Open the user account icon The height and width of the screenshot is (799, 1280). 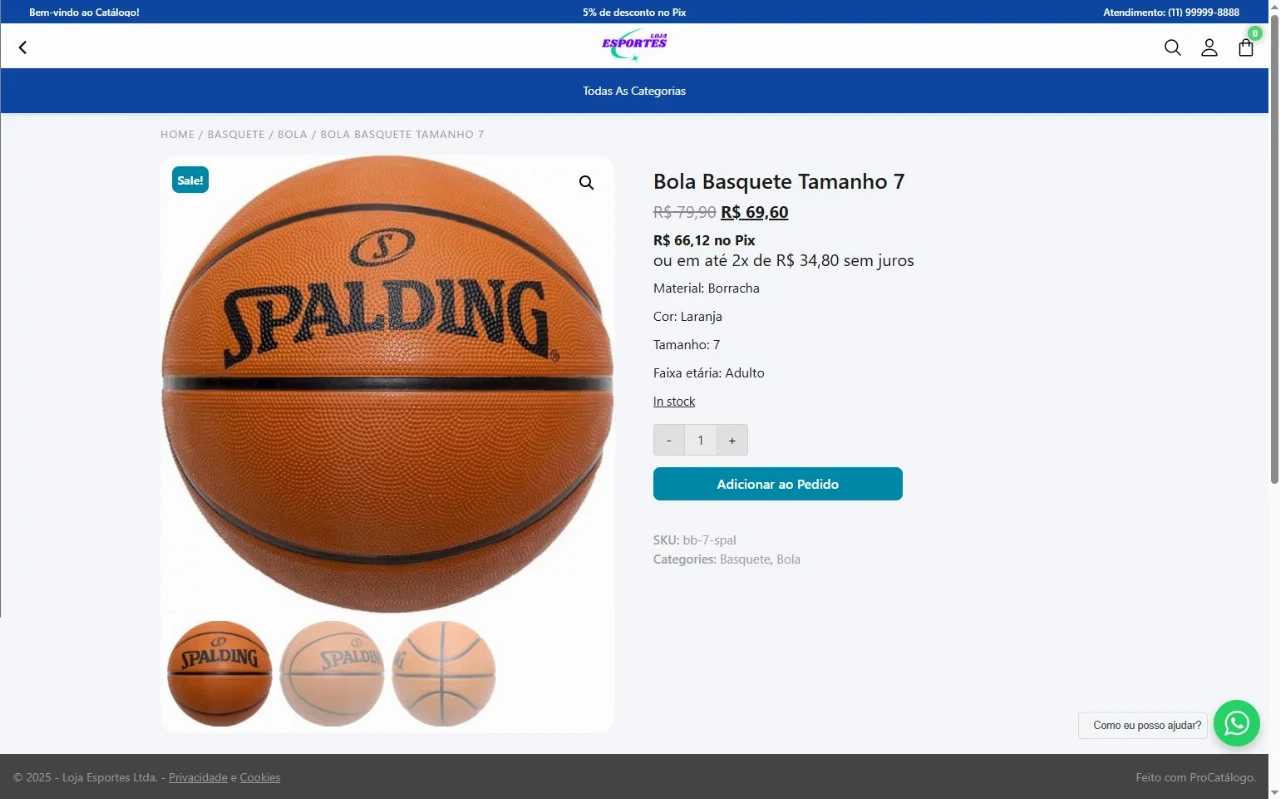pos(1209,47)
